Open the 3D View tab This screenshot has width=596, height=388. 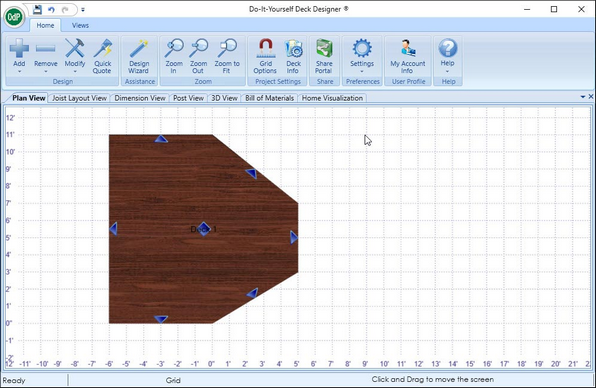(224, 98)
